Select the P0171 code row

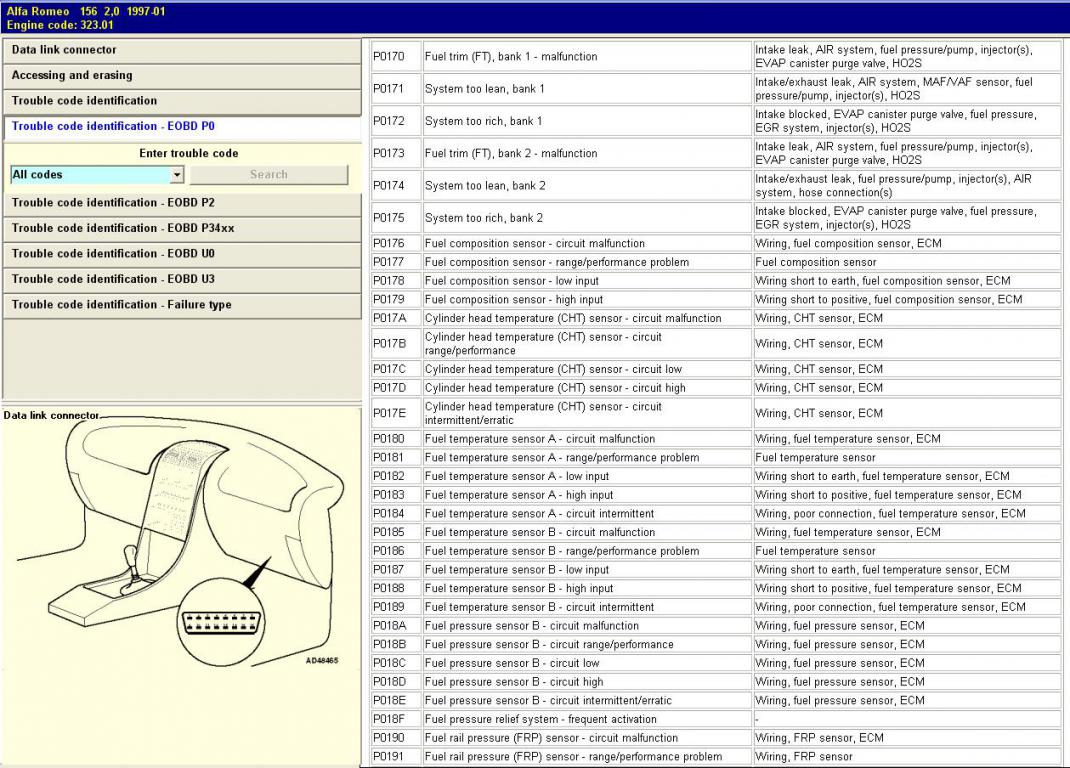[x=389, y=89]
